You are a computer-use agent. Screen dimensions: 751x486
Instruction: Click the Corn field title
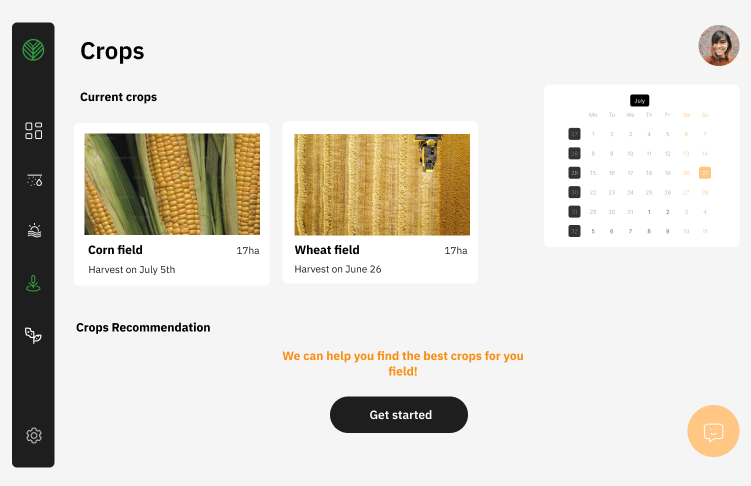click(116, 250)
